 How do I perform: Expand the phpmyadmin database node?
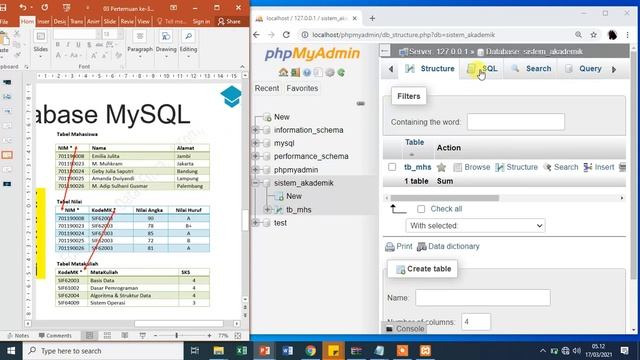tap(256, 170)
